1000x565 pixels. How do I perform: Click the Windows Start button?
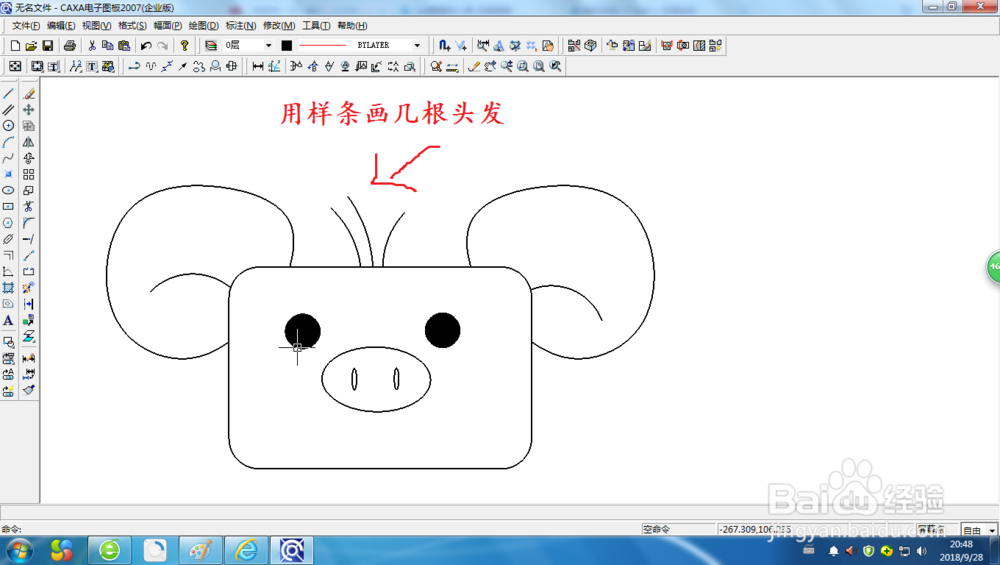pyautogui.click(x=19, y=551)
